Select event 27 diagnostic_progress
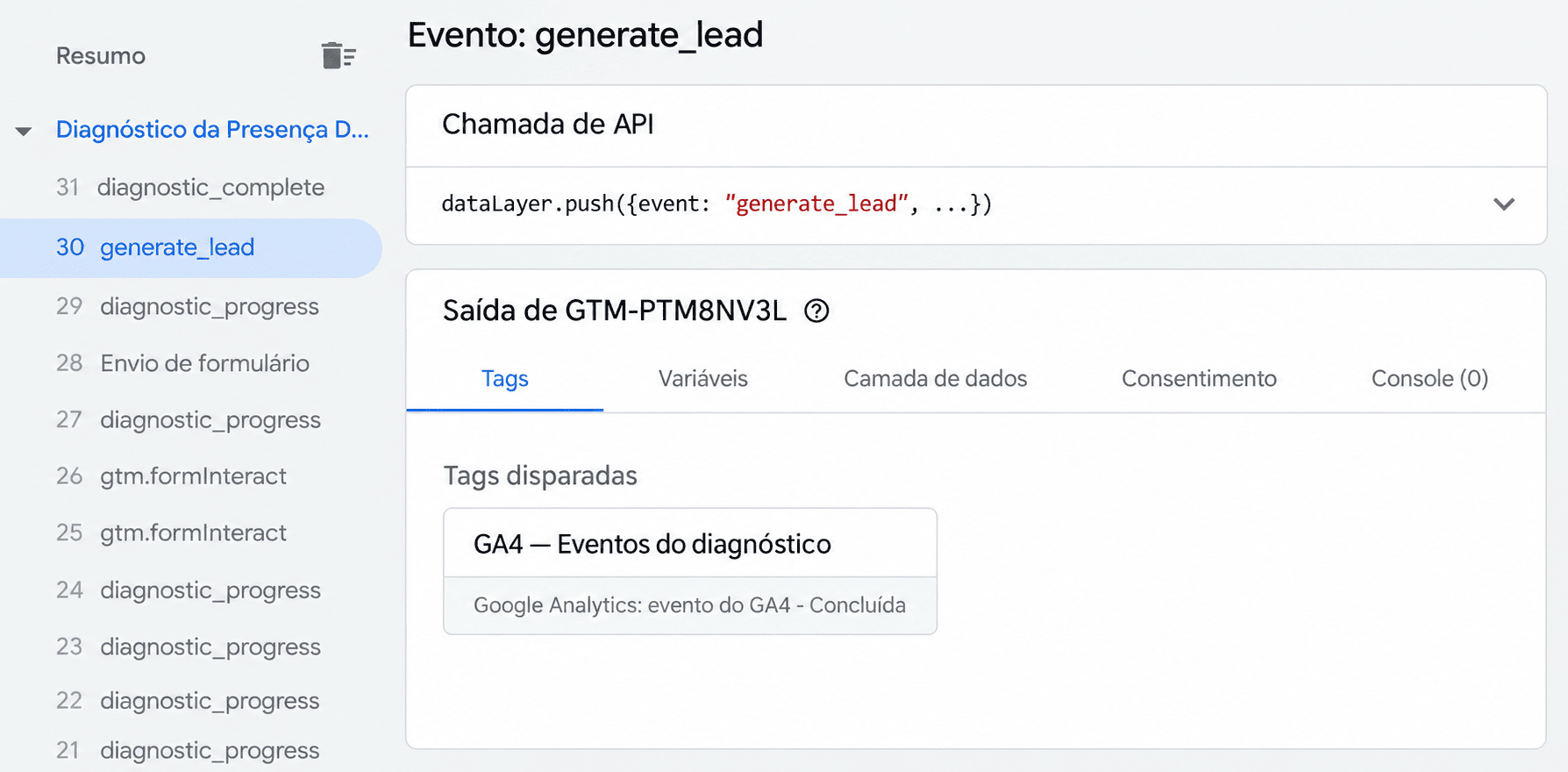Image resolution: width=1568 pixels, height=772 pixels. coord(190,419)
